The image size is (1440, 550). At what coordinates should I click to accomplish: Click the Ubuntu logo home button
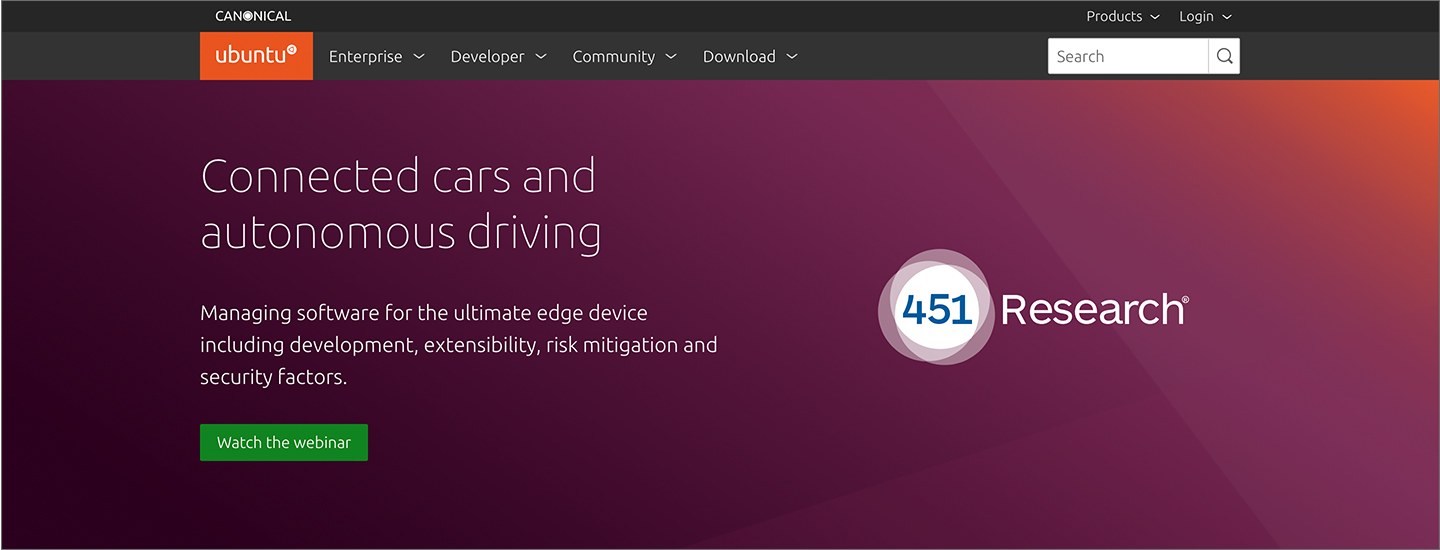pos(256,56)
